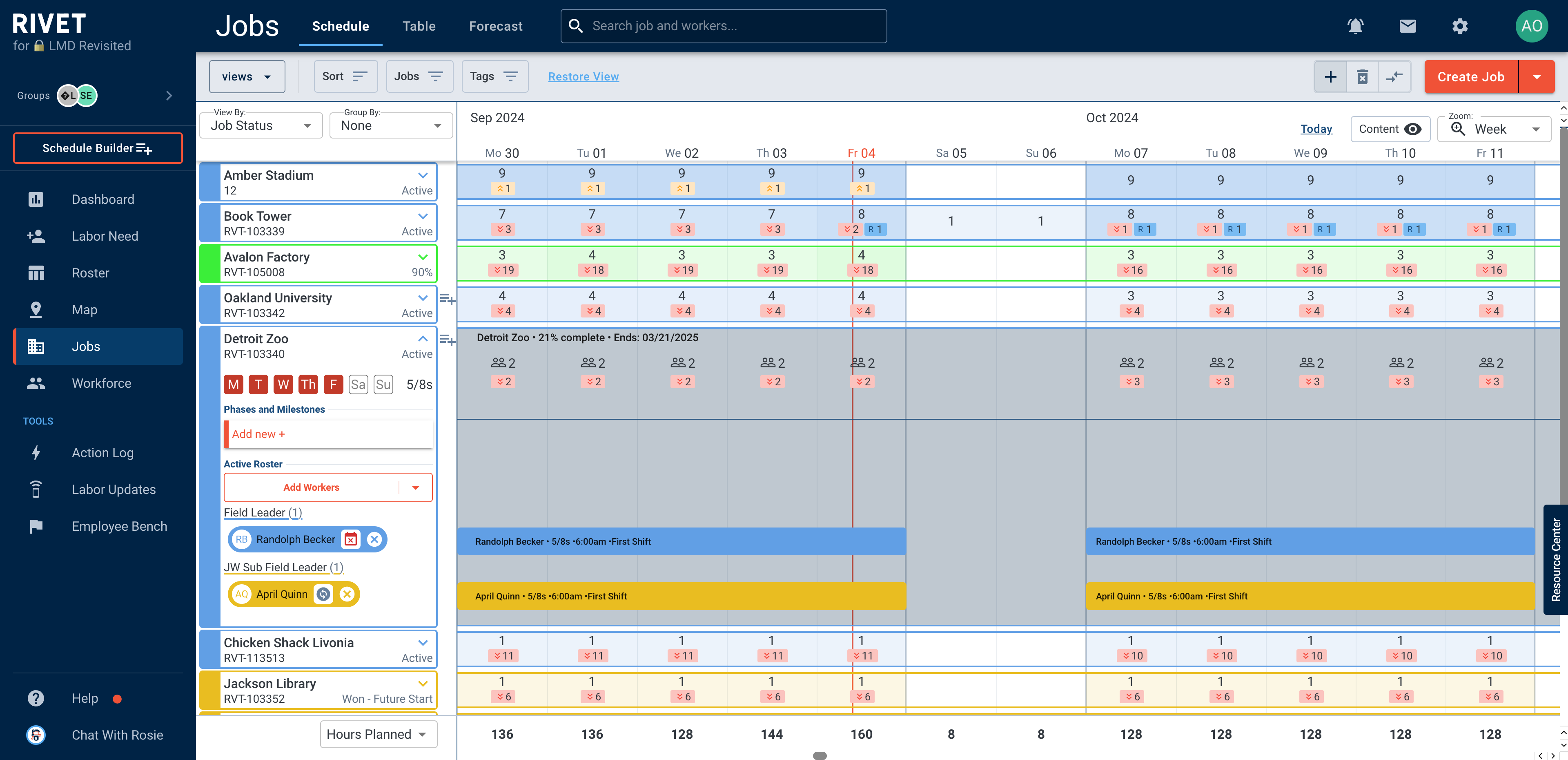Open the Resource Center side tab
Viewport: 1568px width, 760px height.
click(x=1556, y=559)
